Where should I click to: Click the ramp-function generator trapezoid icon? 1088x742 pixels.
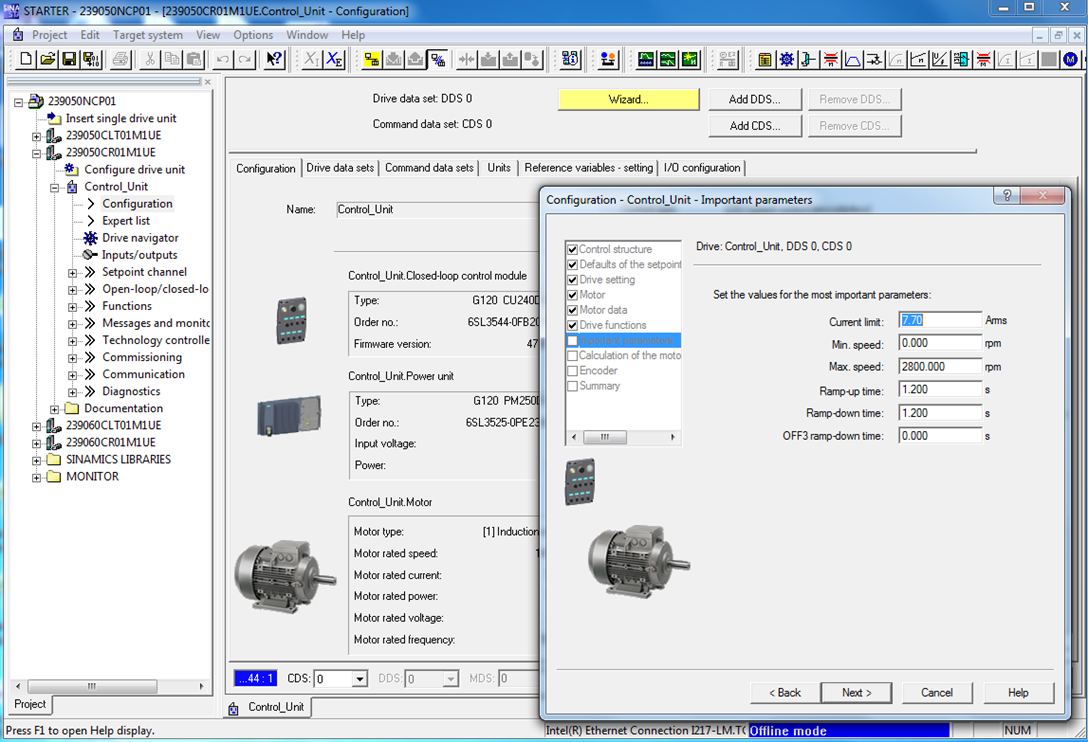pyautogui.click(x=853, y=60)
